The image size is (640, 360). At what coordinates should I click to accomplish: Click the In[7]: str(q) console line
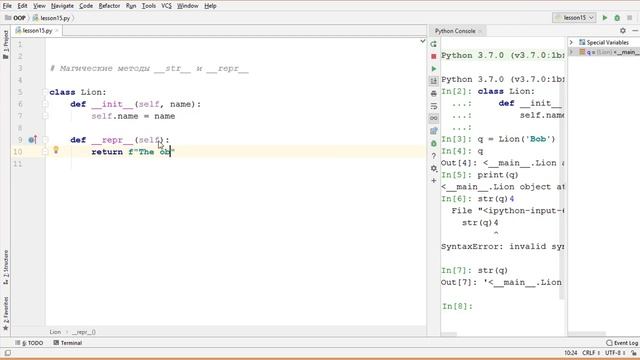click(475, 270)
